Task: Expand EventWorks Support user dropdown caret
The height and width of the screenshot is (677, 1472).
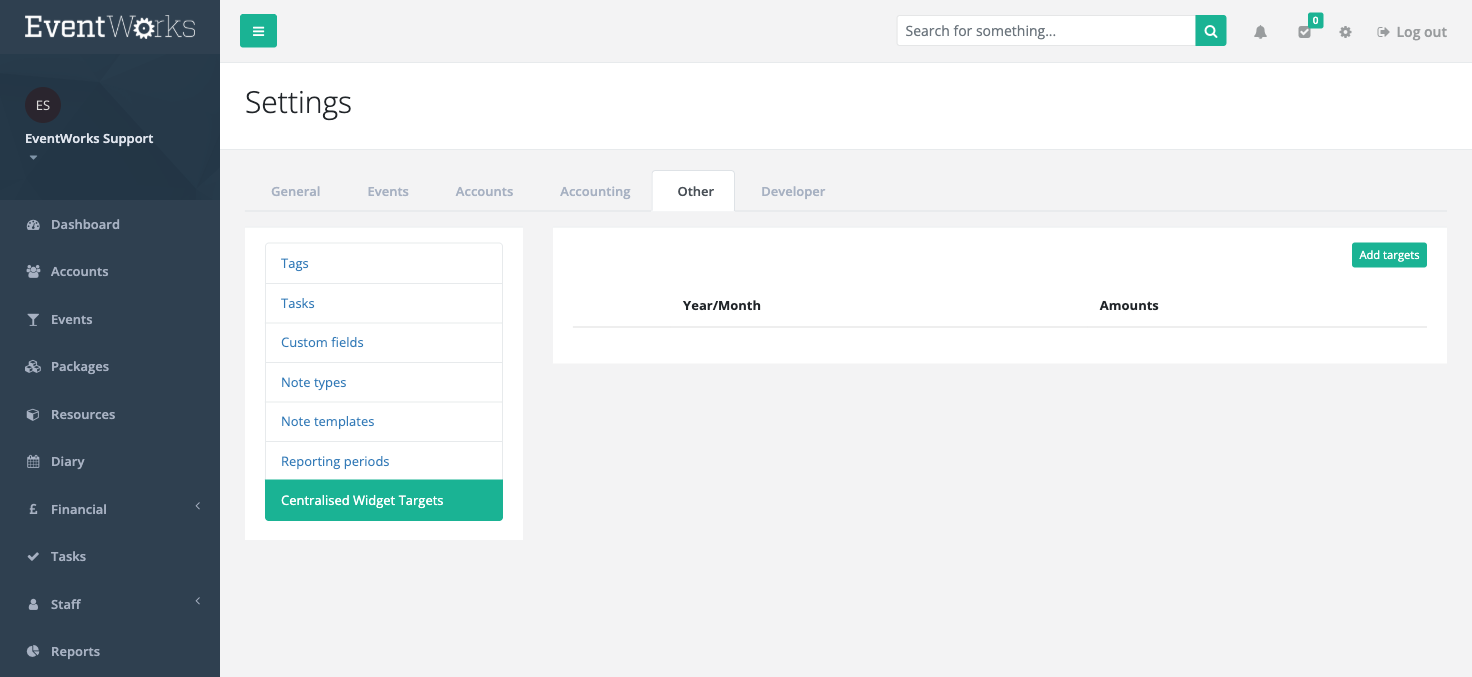Action: pos(33,158)
